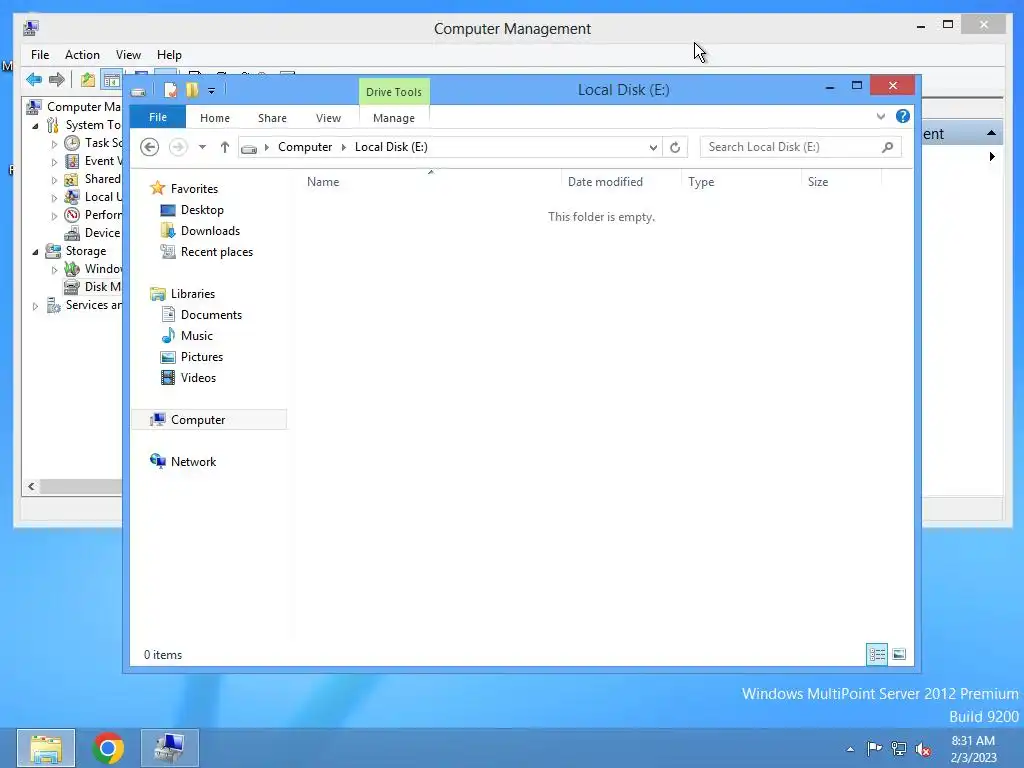The height and width of the screenshot is (768, 1024).
Task: Click Computer in the address bar breadcrumb
Action: pos(305,147)
